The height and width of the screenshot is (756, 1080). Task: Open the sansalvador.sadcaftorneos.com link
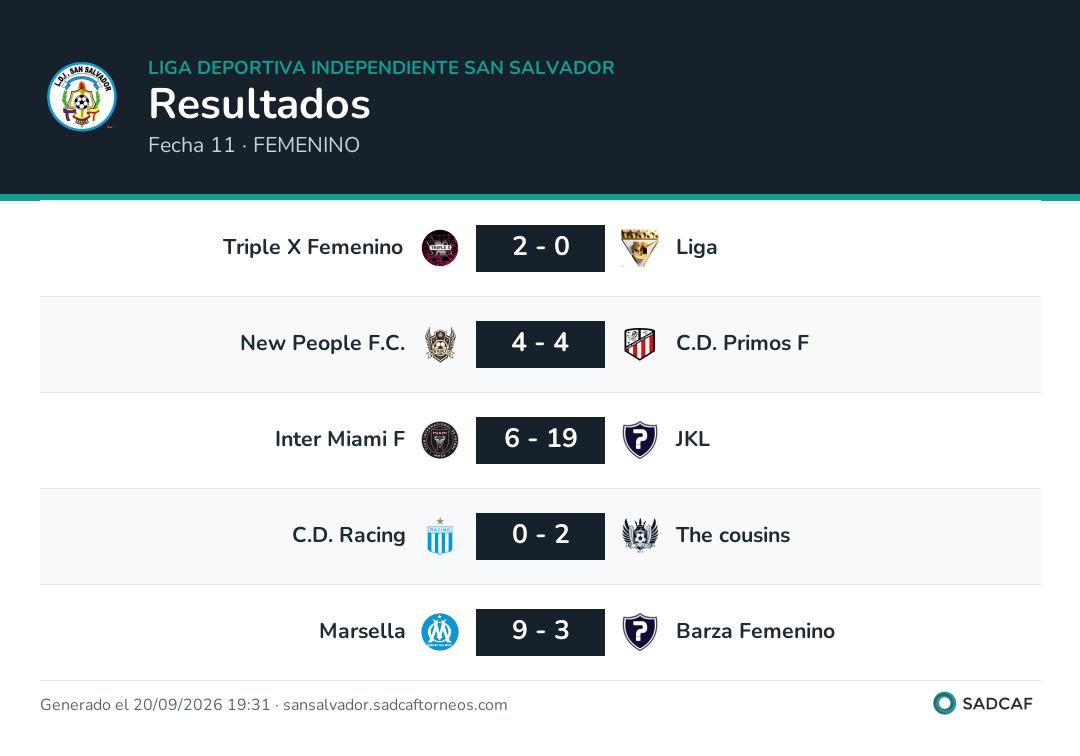(x=395, y=705)
